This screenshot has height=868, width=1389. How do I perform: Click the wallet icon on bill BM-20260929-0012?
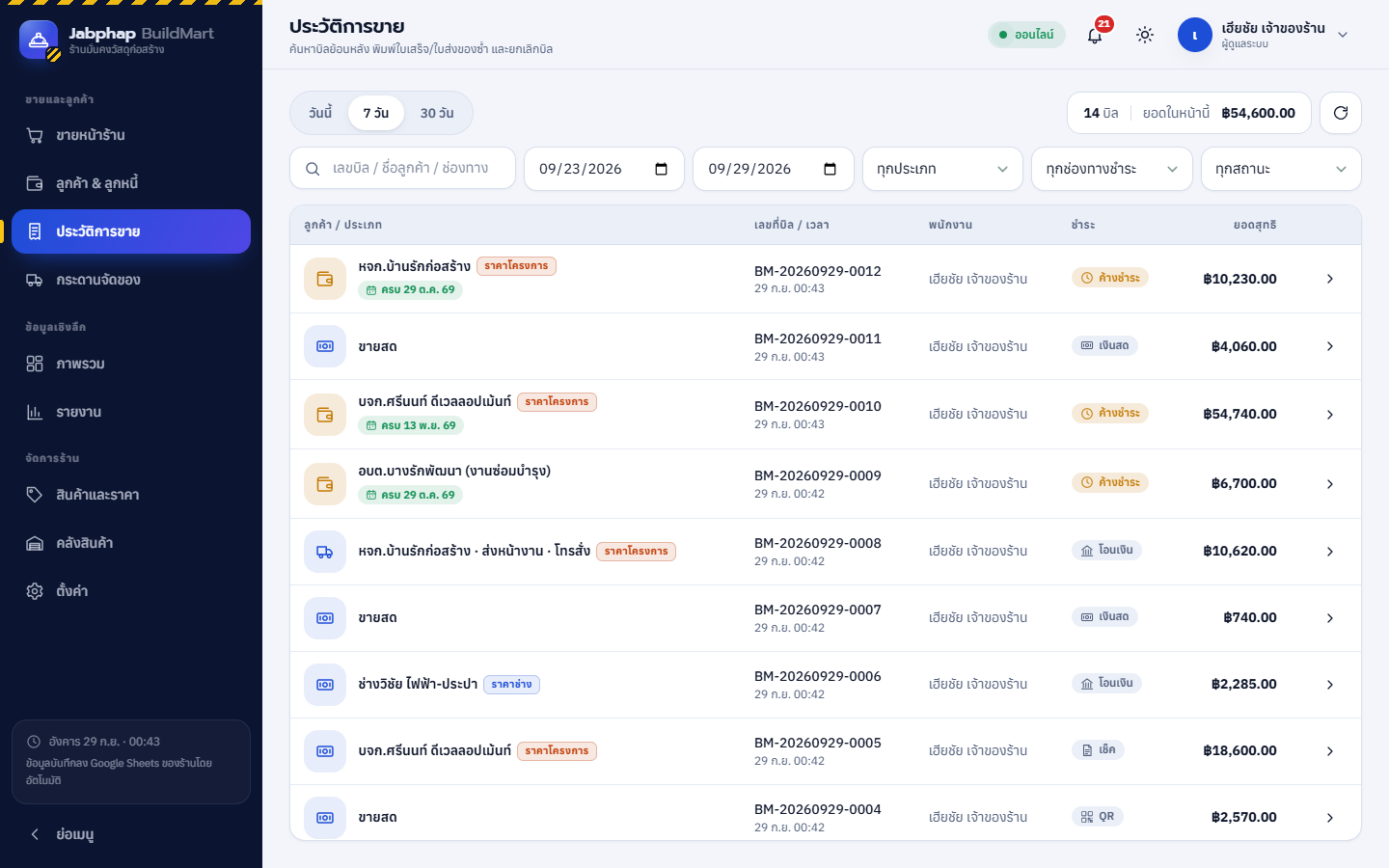point(325,279)
